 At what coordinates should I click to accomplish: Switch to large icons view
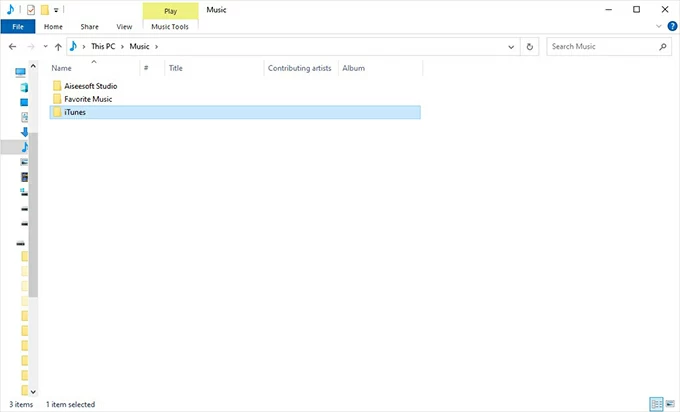[x=669, y=404]
